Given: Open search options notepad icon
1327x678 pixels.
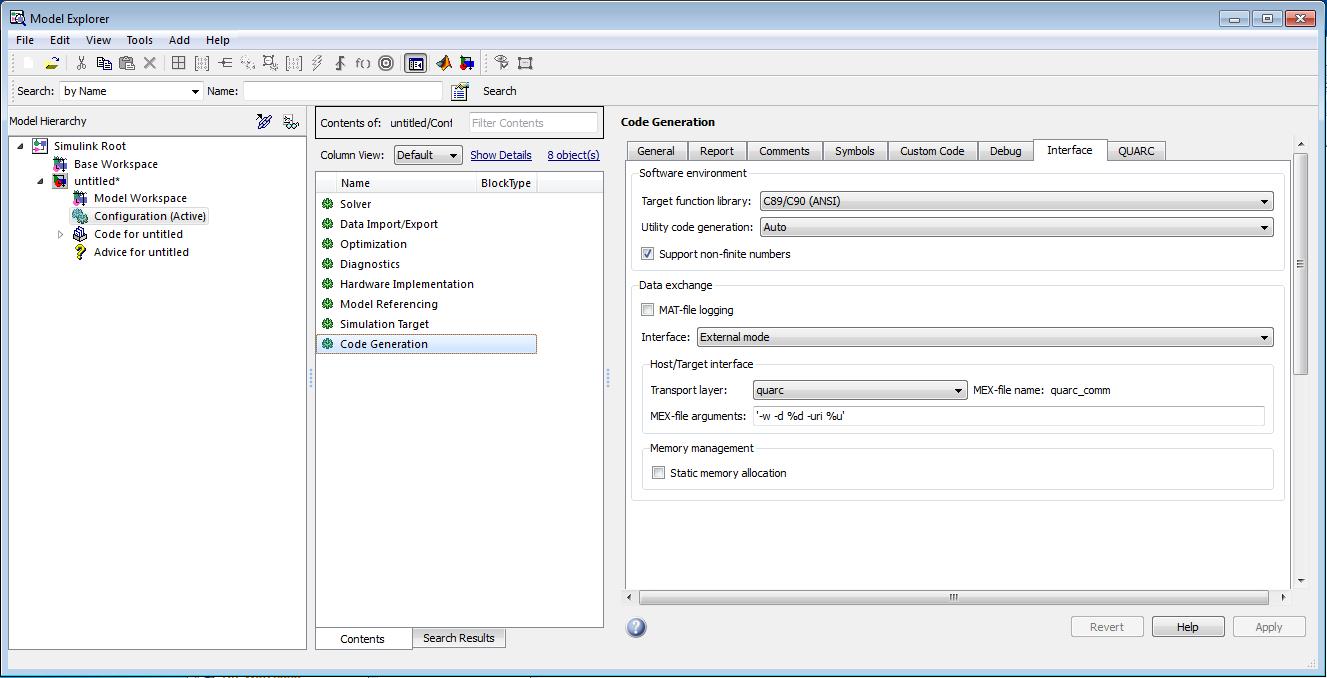Looking at the screenshot, I should 460,92.
